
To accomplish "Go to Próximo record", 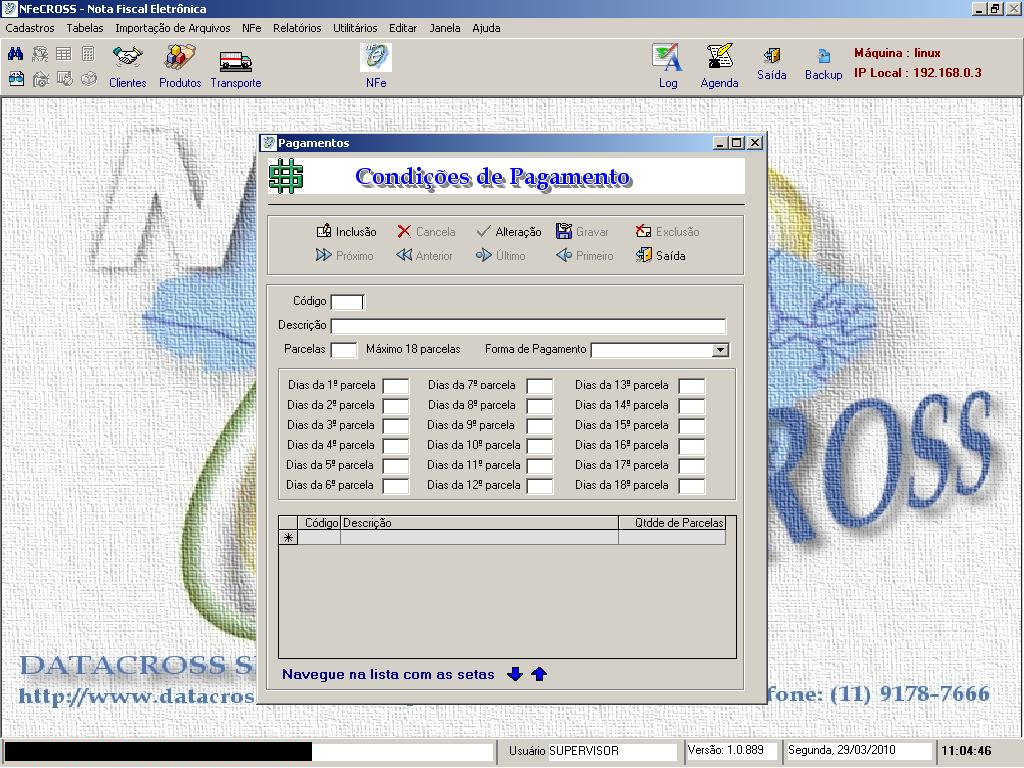I will pyautogui.click(x=344, y=255).
